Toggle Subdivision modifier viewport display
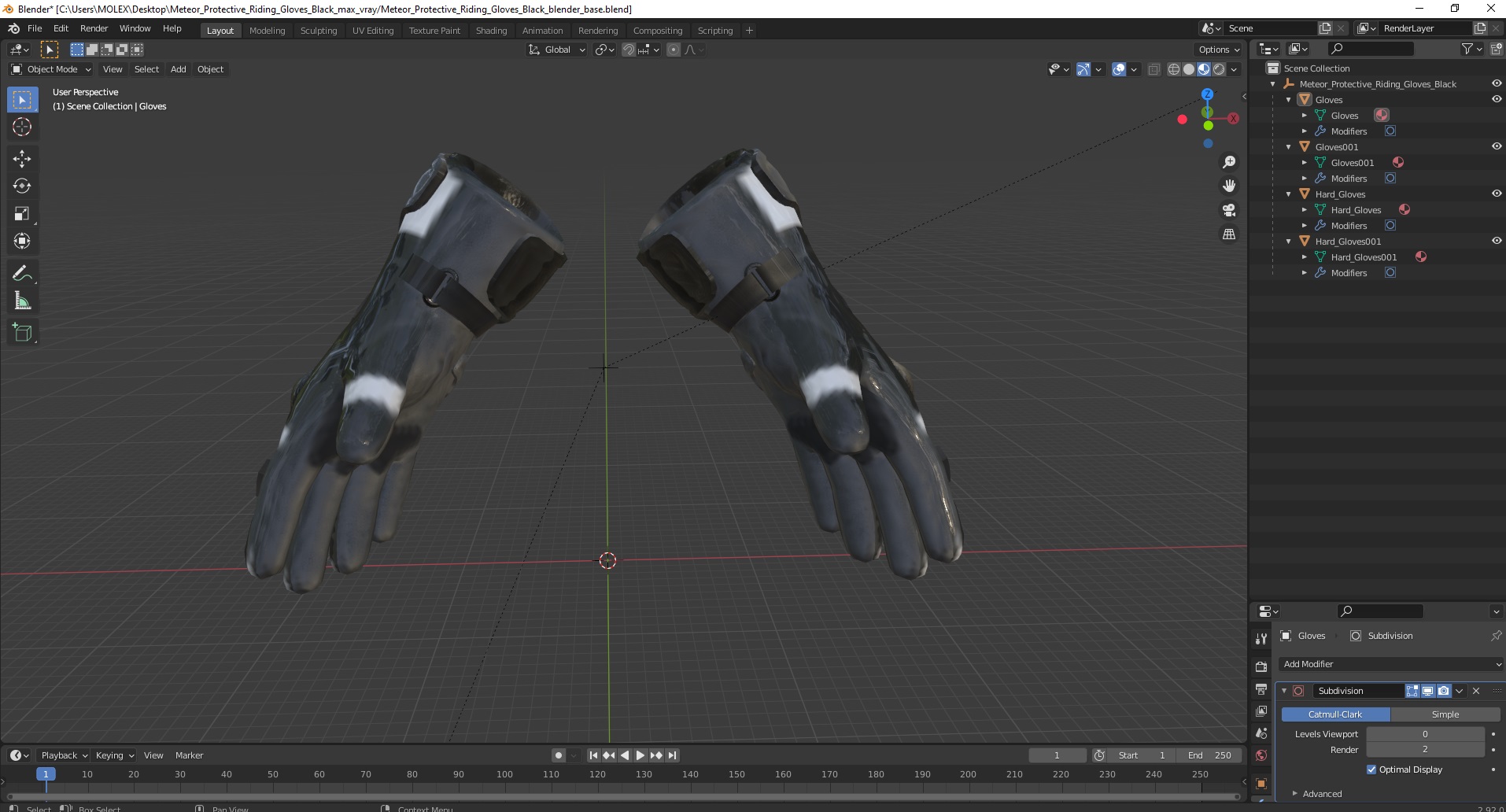Screen dimensions: 1506x812 (x=1427, y=691)
